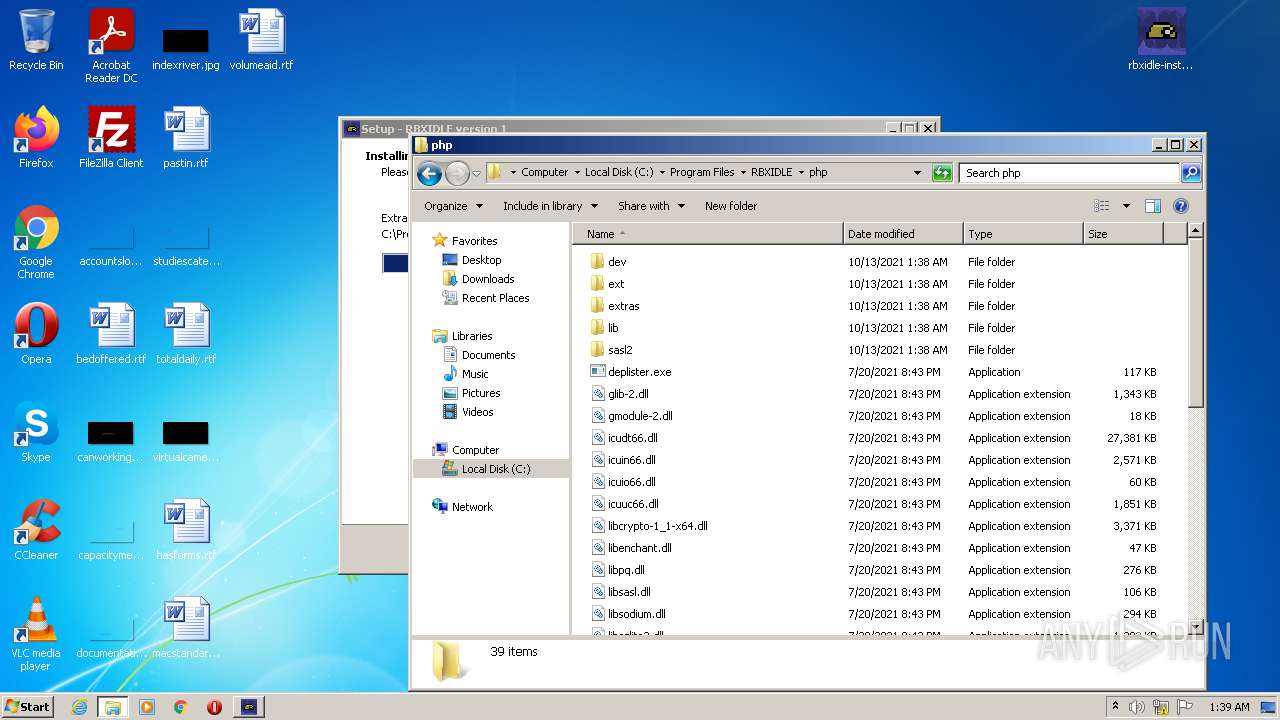Screen dimensions: 1280x720
Task: Expand the RBXIDLE breadcrumb arrow
Action: pos(800,173)
